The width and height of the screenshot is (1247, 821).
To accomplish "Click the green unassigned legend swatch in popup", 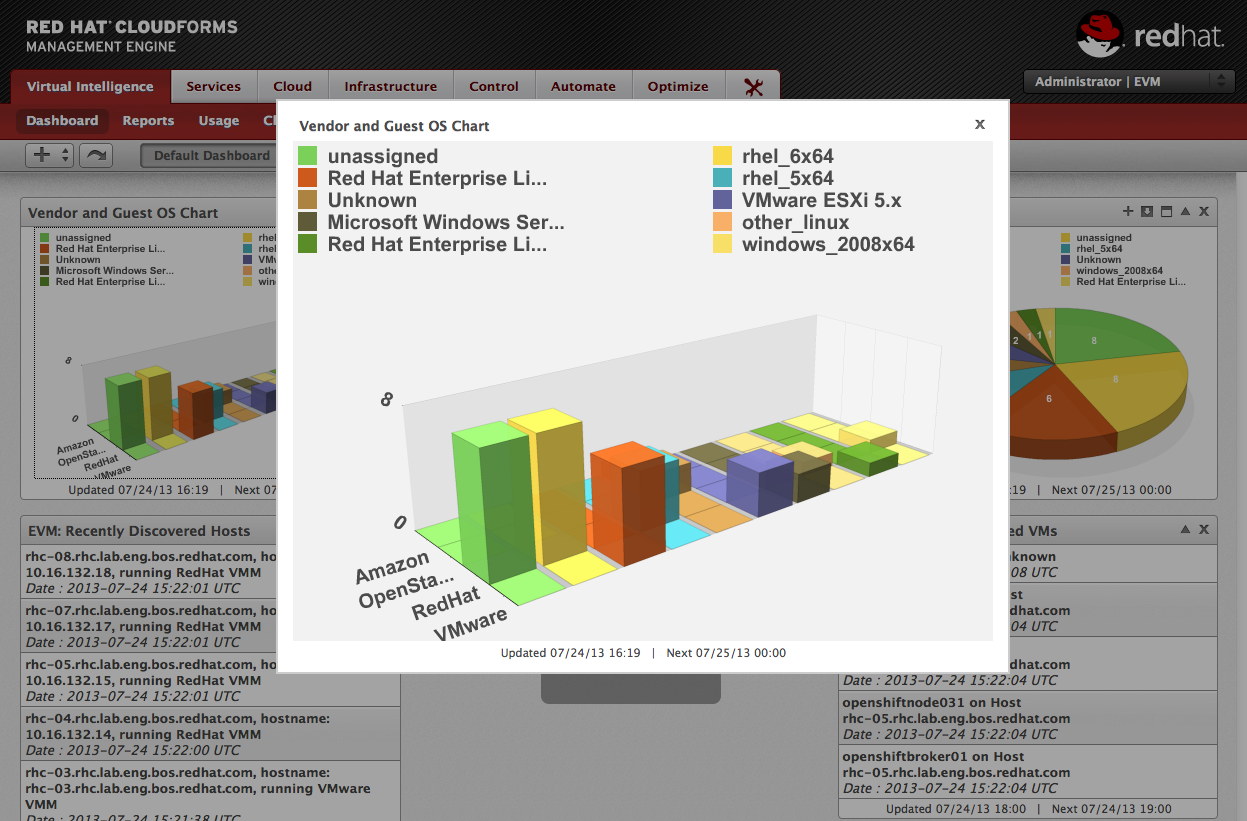I will click(307, 156).
